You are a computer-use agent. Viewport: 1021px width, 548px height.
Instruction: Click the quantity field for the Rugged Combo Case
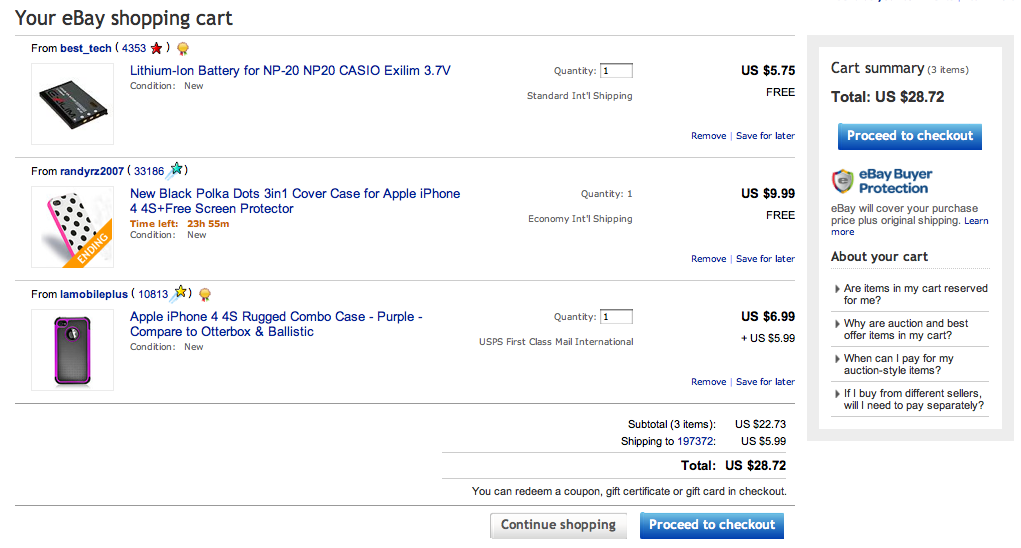coord(616,317)
